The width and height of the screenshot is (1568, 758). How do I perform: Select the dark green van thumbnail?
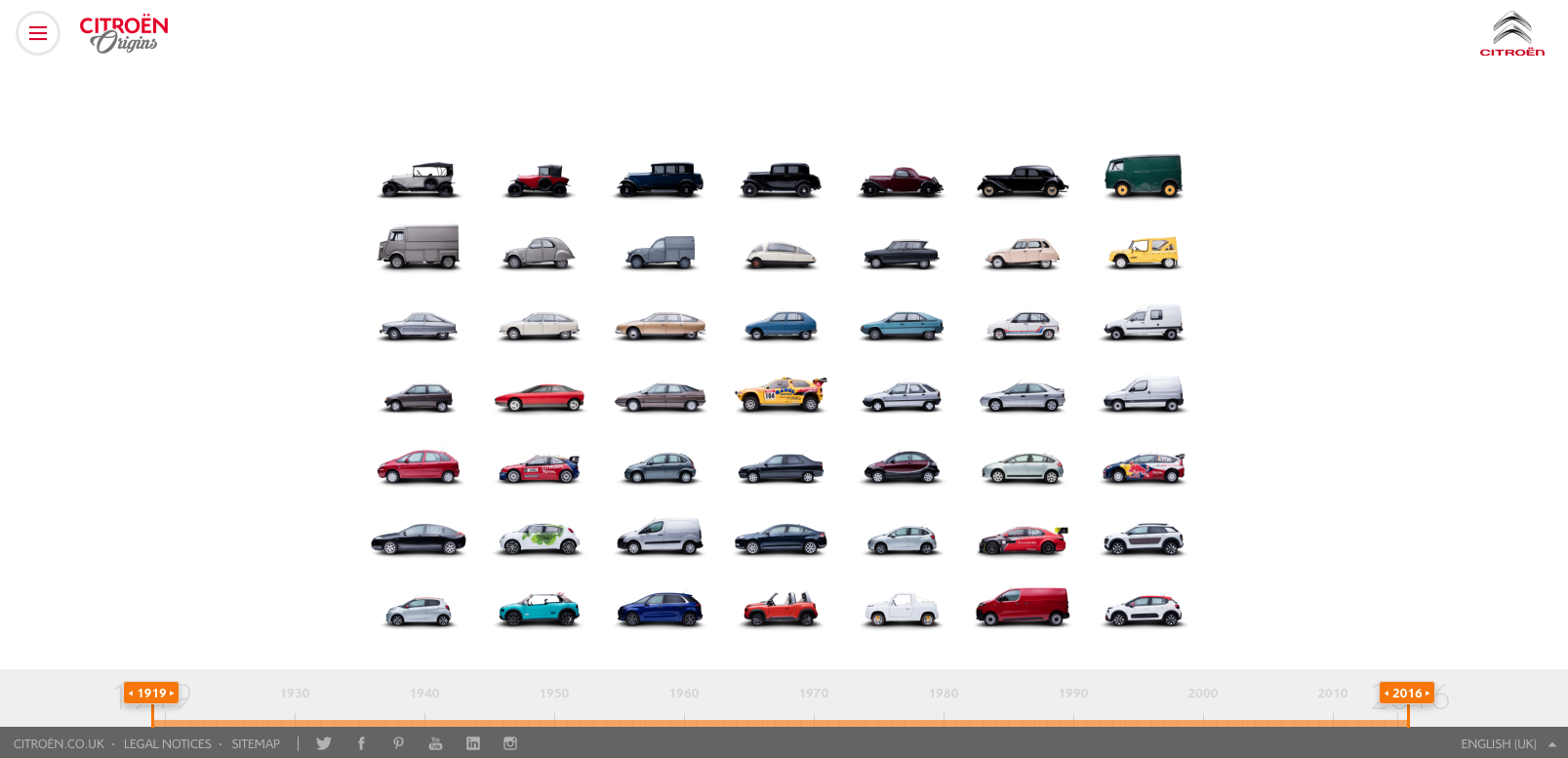click(1143, 177)
